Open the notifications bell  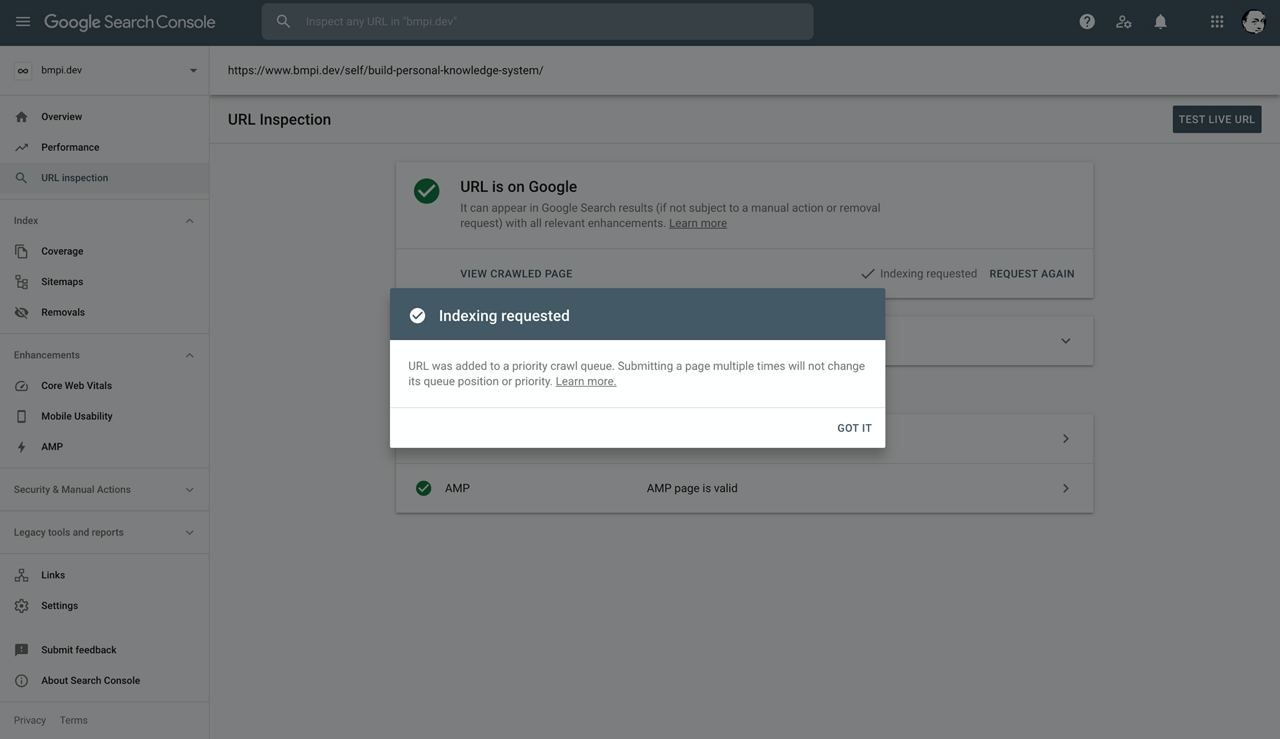(x=1160, y=21)
